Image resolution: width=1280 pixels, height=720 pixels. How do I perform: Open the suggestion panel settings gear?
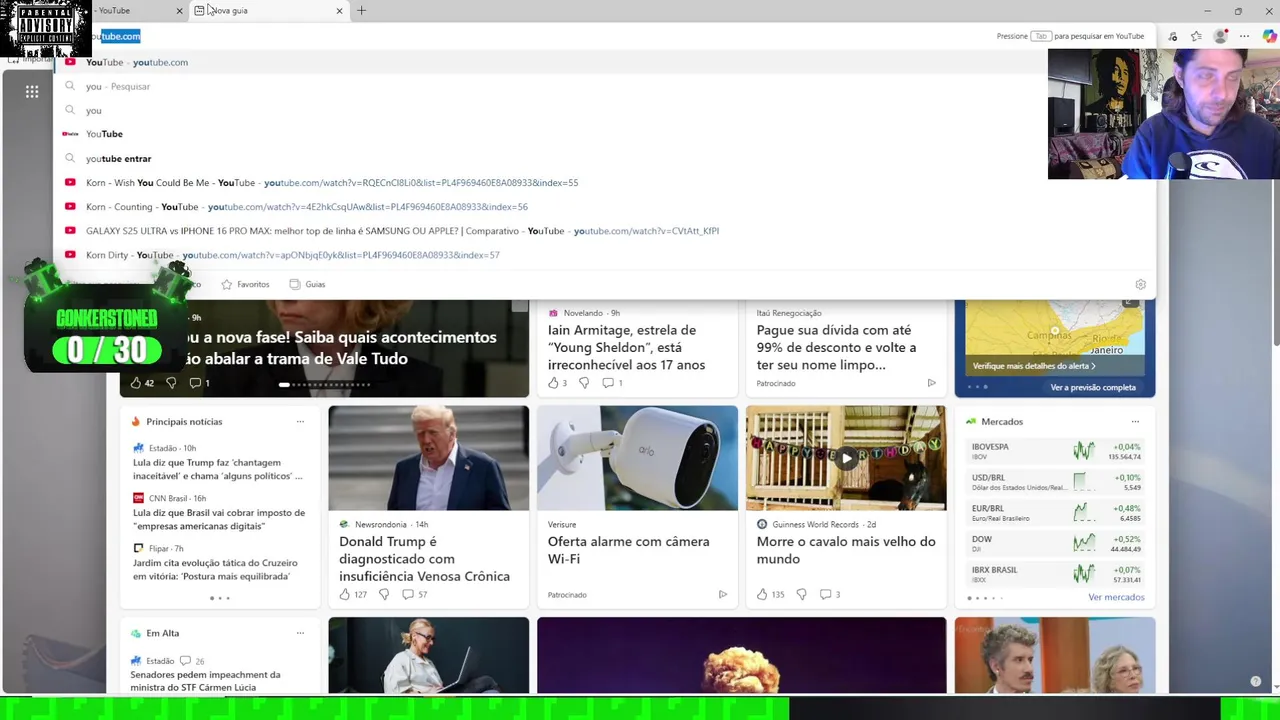point(1140,284)
